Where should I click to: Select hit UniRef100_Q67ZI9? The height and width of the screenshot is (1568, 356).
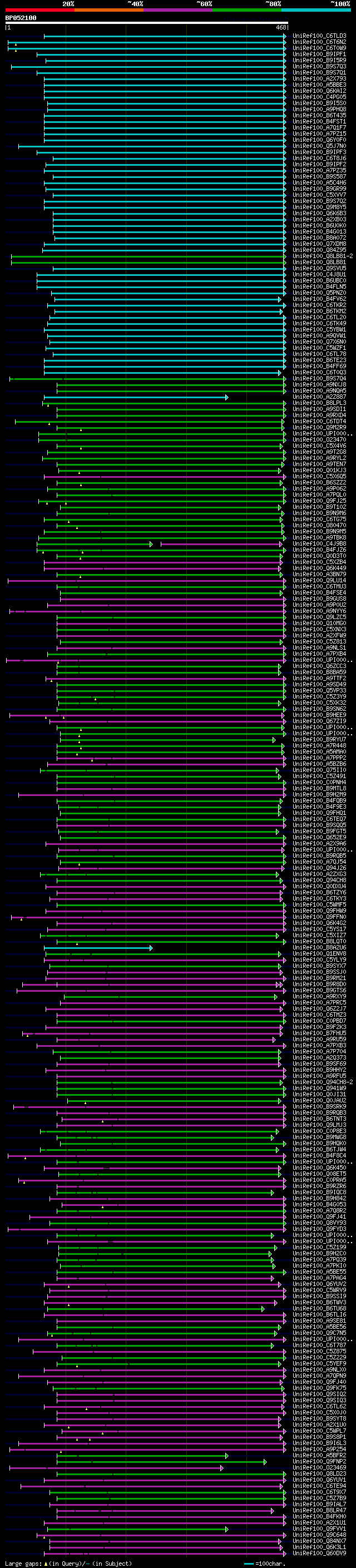(x=319, y=721)
